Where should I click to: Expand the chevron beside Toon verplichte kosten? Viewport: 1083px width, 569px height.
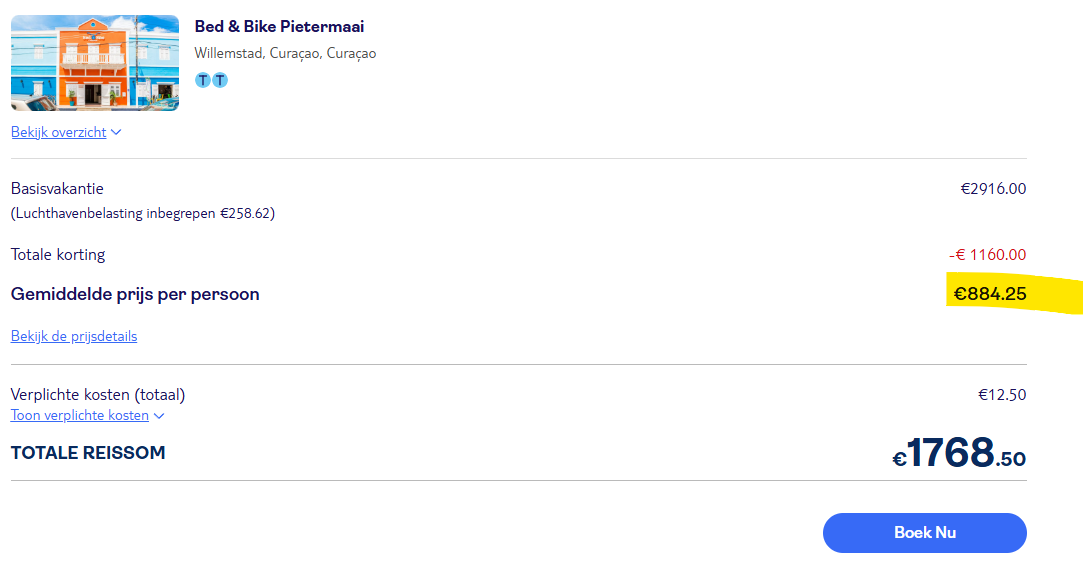click(x=159, y=416)
